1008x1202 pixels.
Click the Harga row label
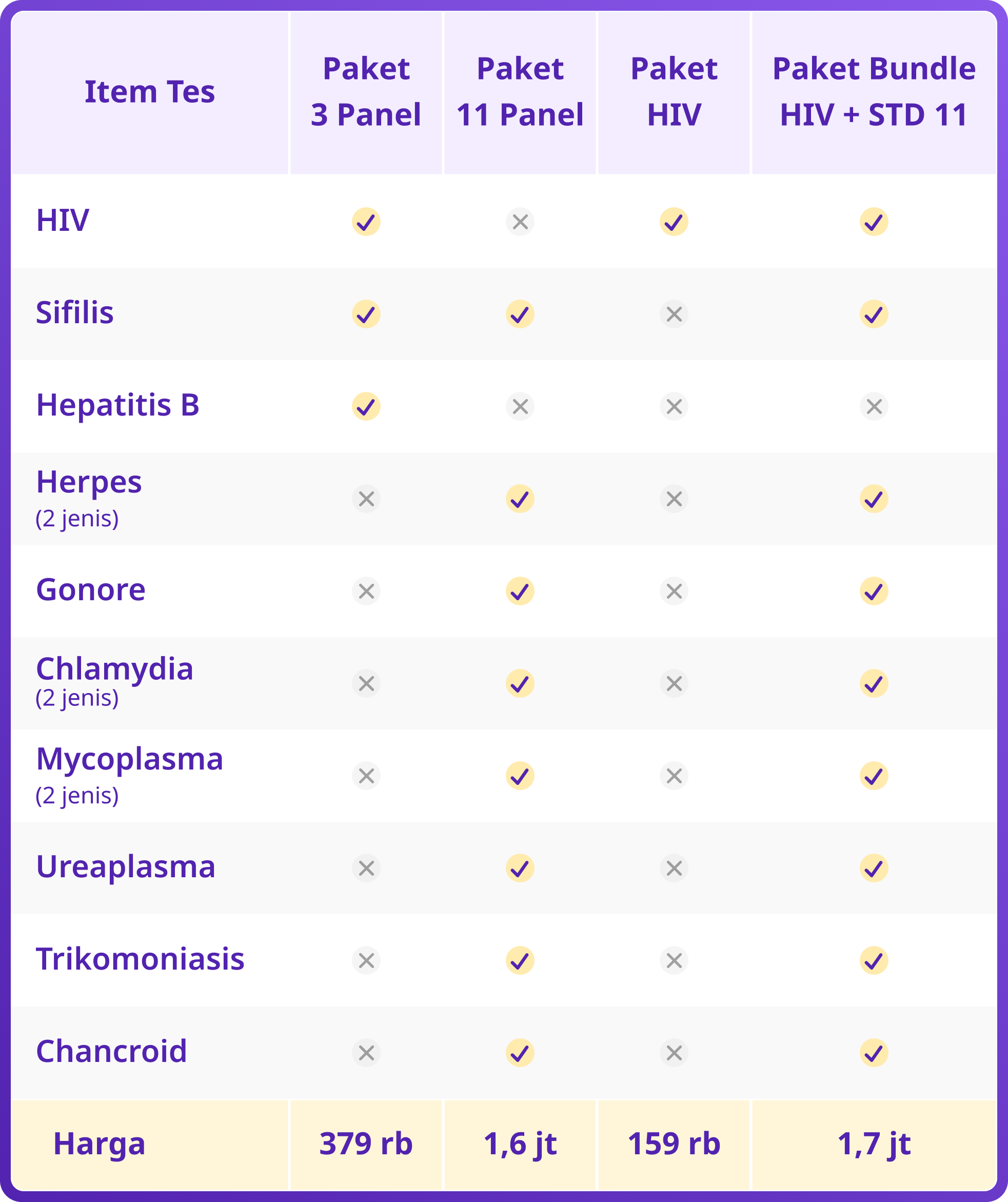tap(99, 1144)
